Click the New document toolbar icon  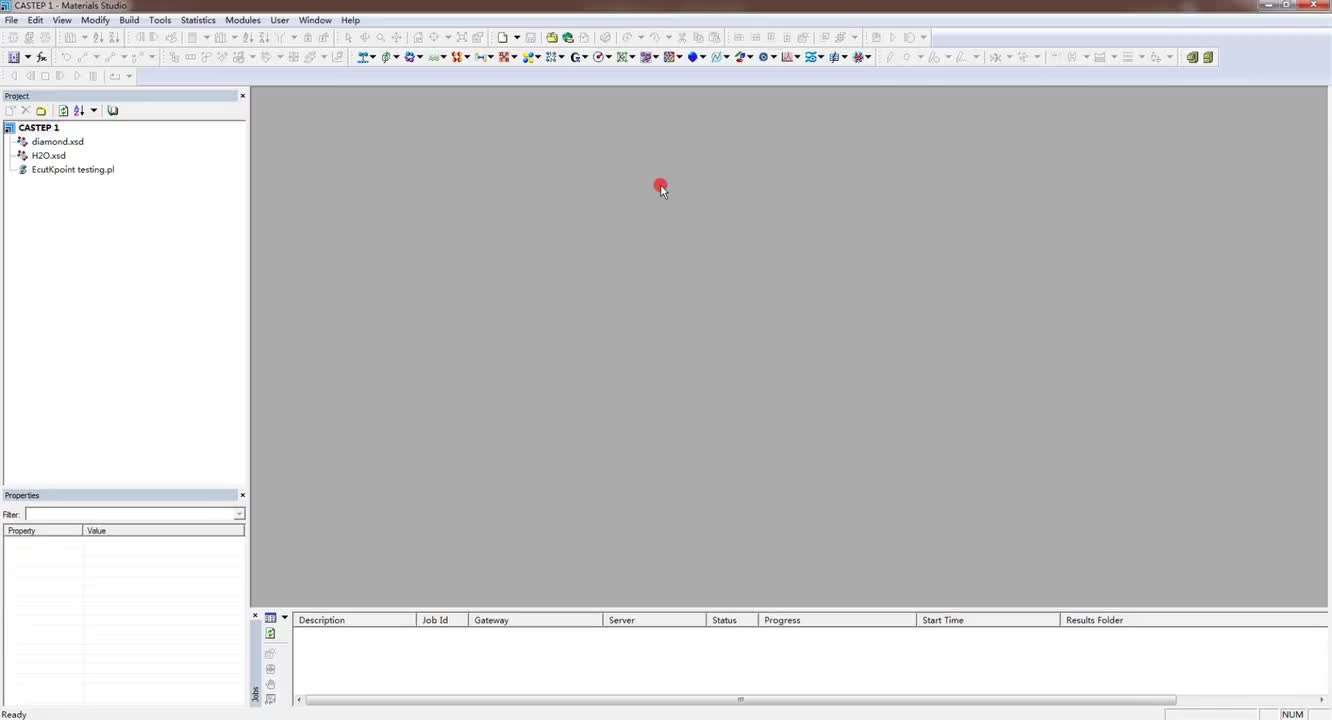503,38
